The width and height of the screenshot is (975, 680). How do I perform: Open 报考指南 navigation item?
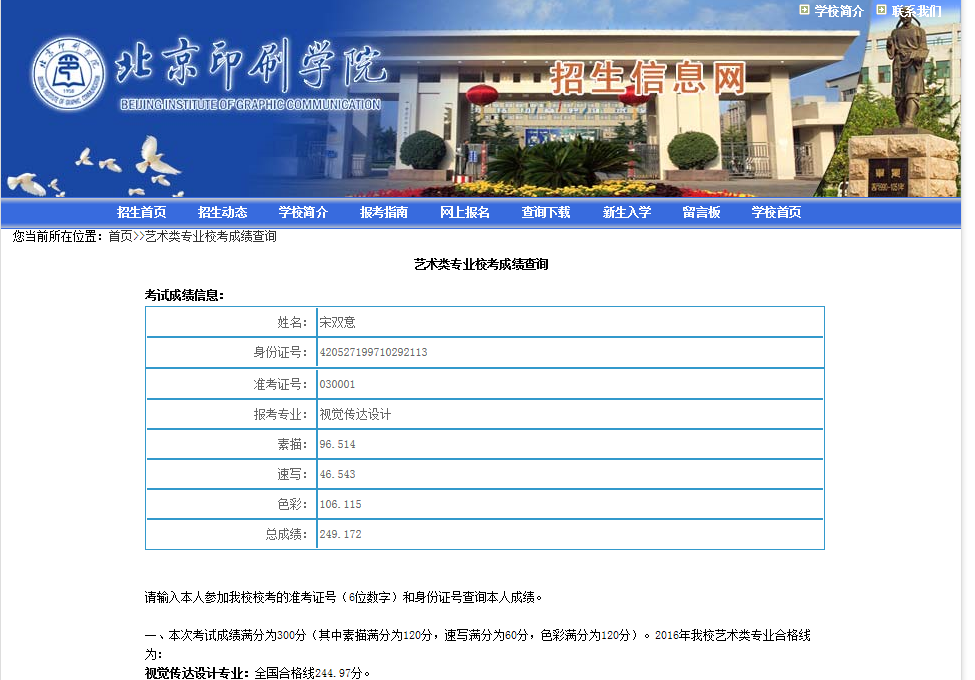[384, 213]
